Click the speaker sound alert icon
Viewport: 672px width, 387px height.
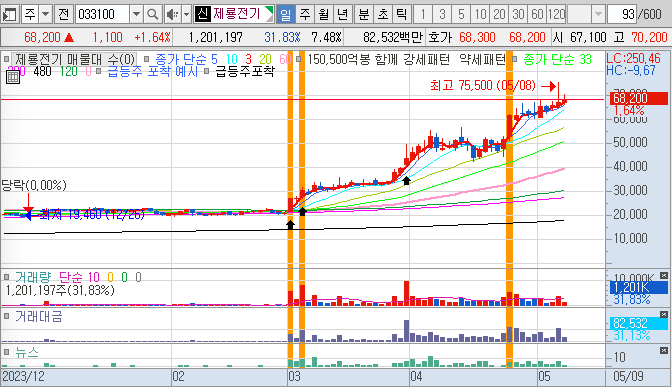pyautogui.click(x=172, y=15)
